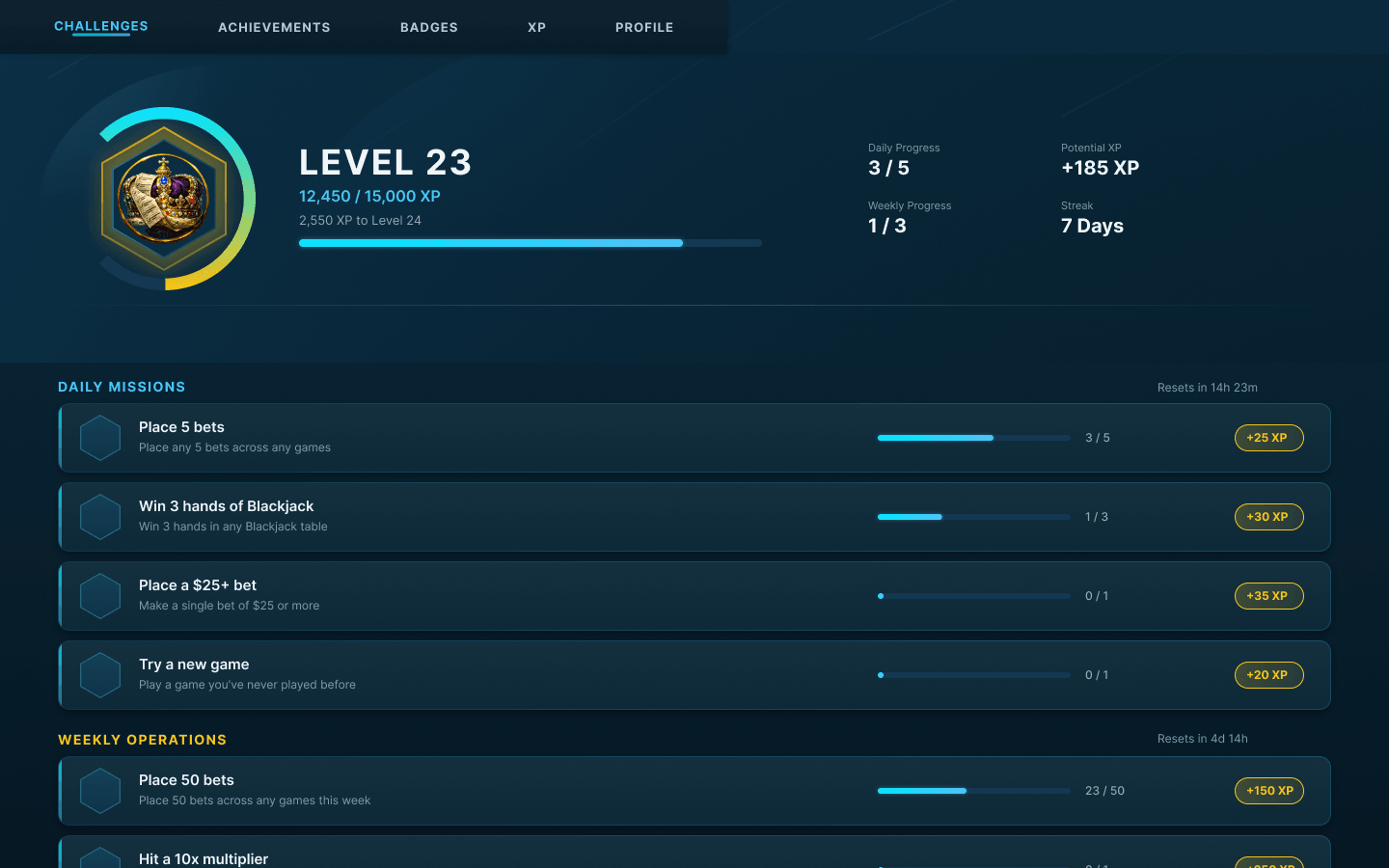Open the Try a new game mission title
Image resolution: width=1389 pixels, height=868 pixels.
[194, 665]
